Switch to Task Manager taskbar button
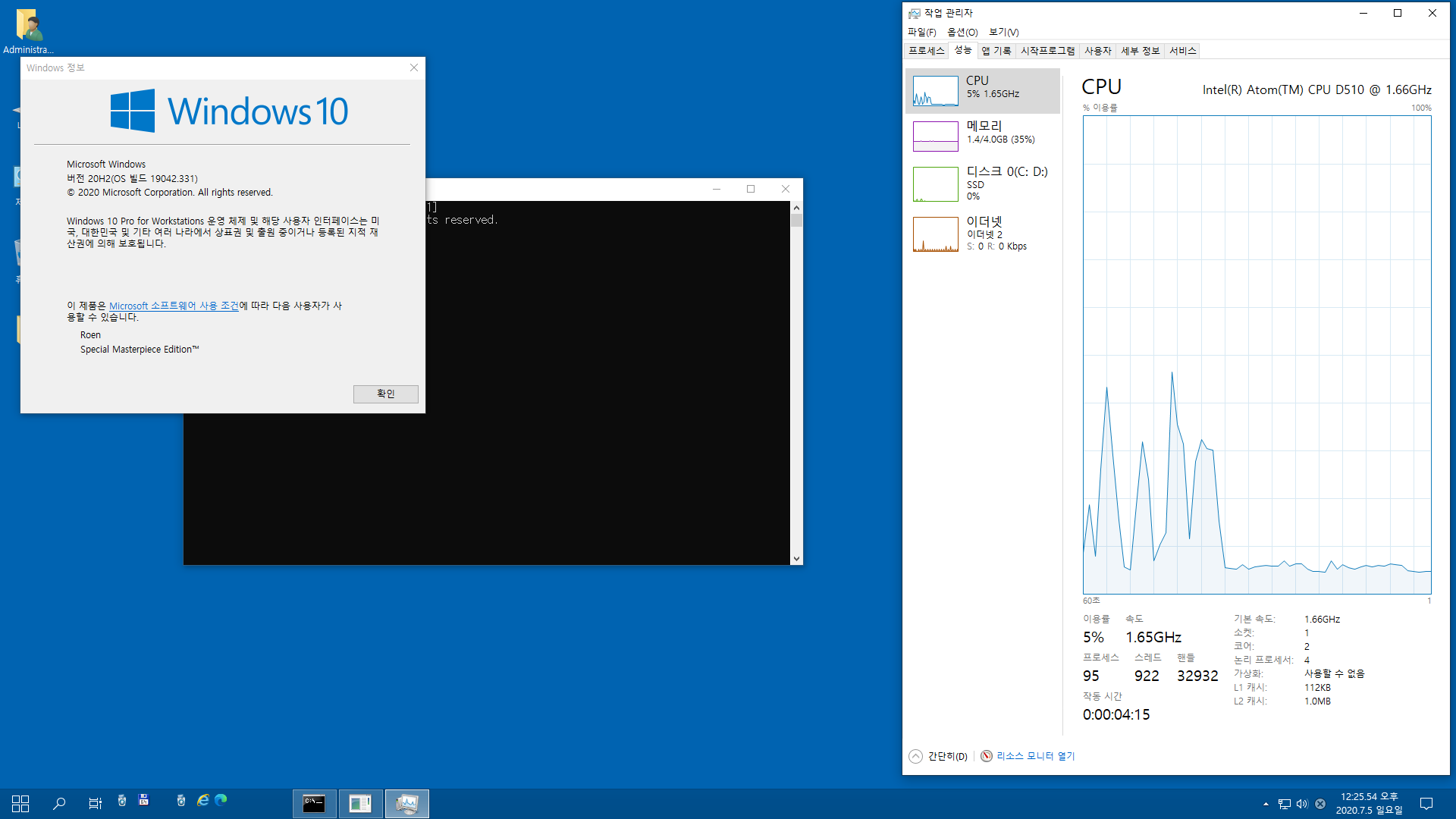 [407, 804]
